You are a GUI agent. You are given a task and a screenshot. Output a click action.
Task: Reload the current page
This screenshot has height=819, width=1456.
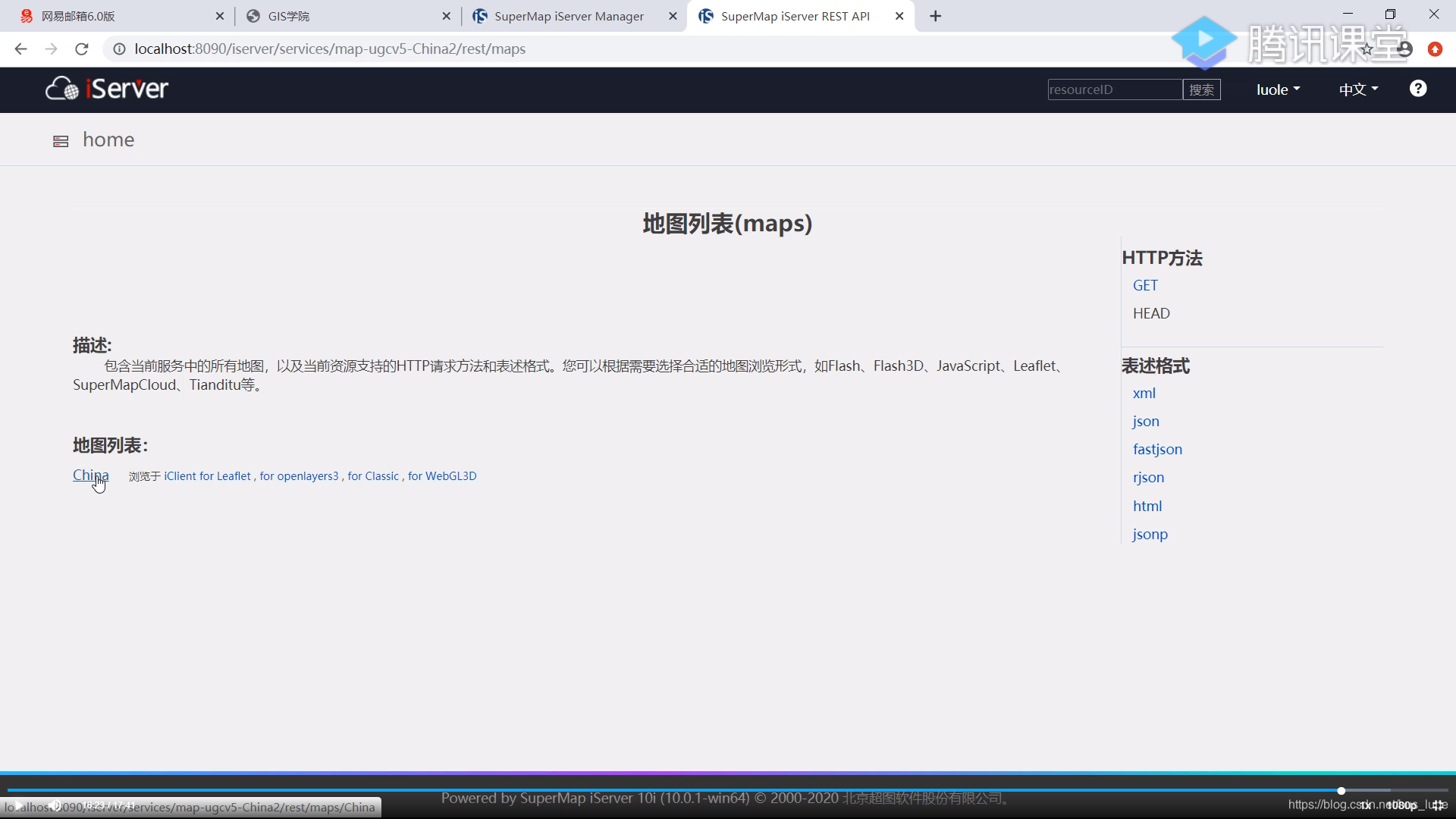[82, 49]
